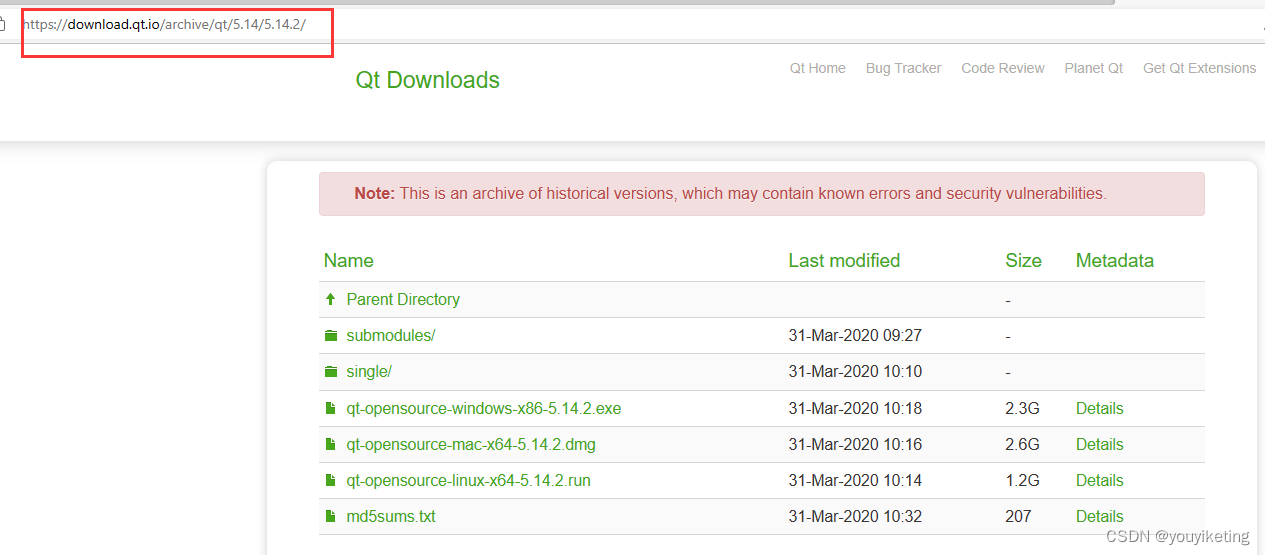Click the 1.2G size value

click(x=1022, y=480)
